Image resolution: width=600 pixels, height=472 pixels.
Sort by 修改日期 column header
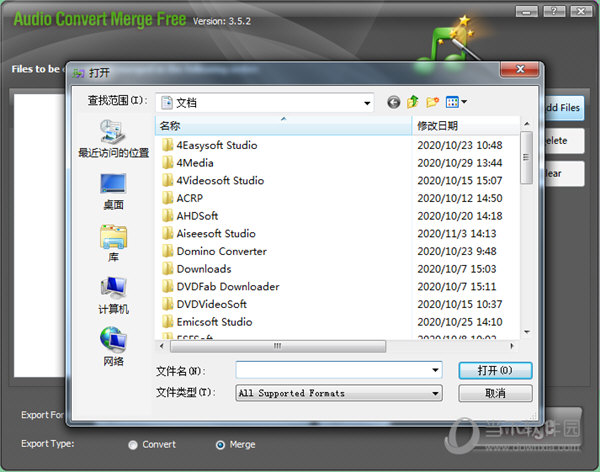(x=466, y=126)
